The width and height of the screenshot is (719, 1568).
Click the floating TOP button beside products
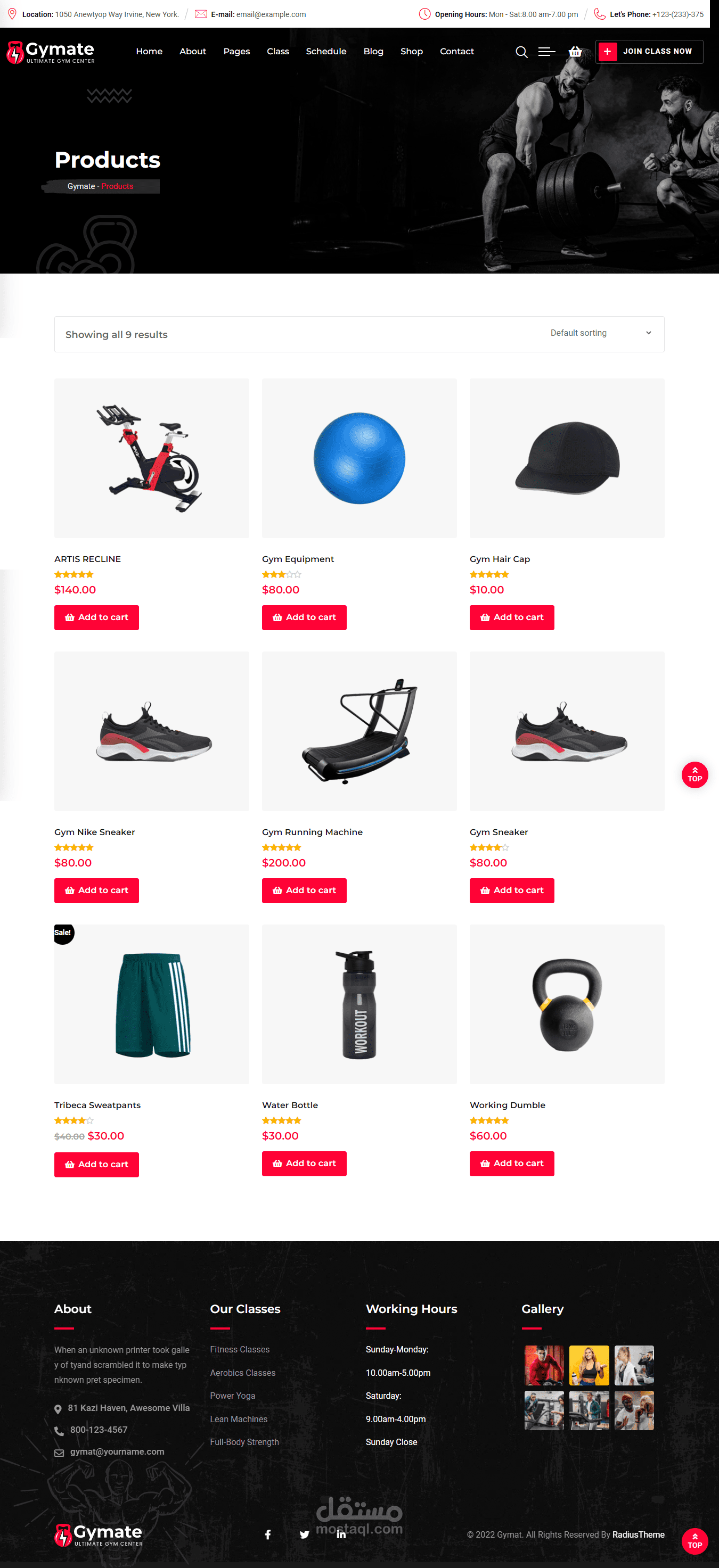point(695,775)
